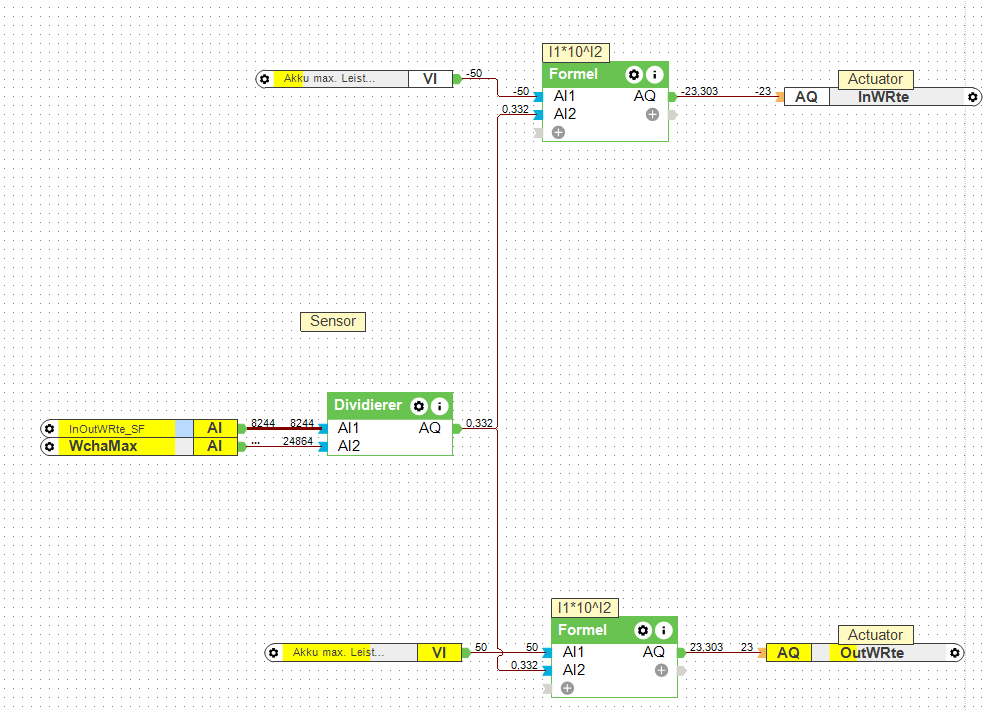Open gear icon of InWRte actuator
This screenshot has height=711, width=990.
972,97
